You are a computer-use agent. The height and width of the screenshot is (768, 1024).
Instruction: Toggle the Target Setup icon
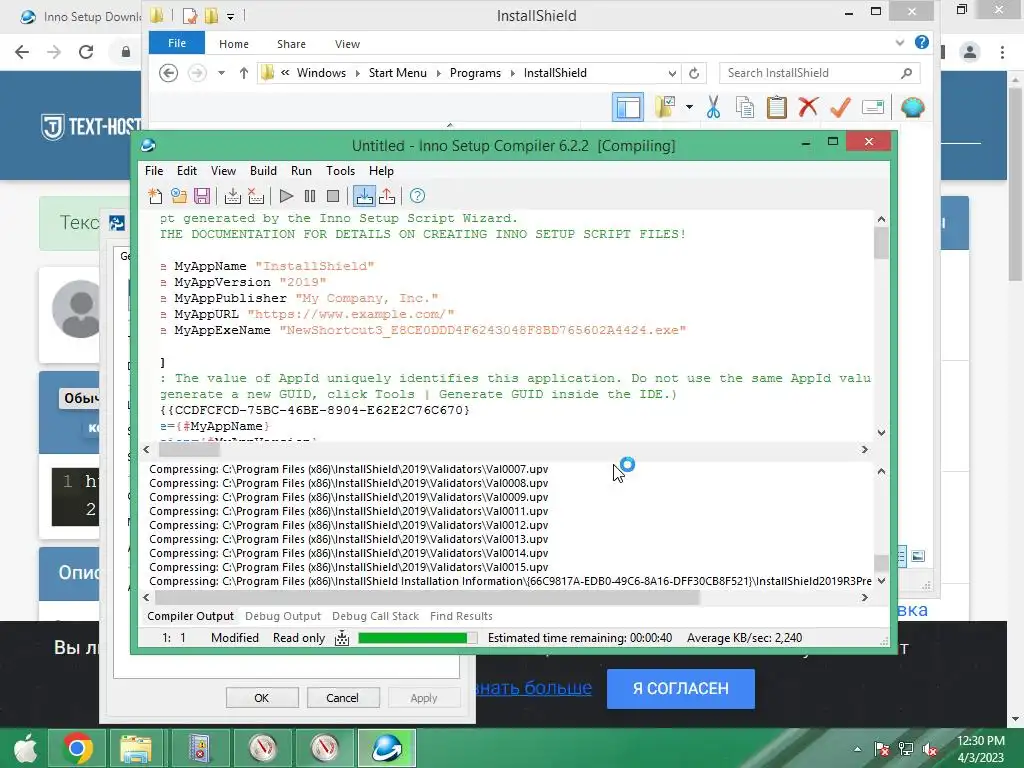coord(364,196)
